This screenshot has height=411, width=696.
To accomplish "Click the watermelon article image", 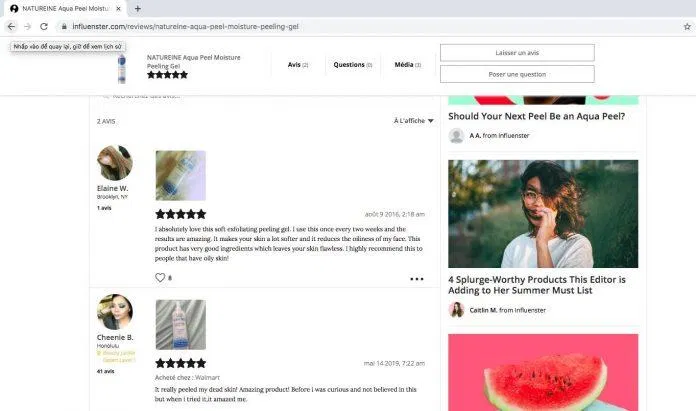I will coord(543,372).
